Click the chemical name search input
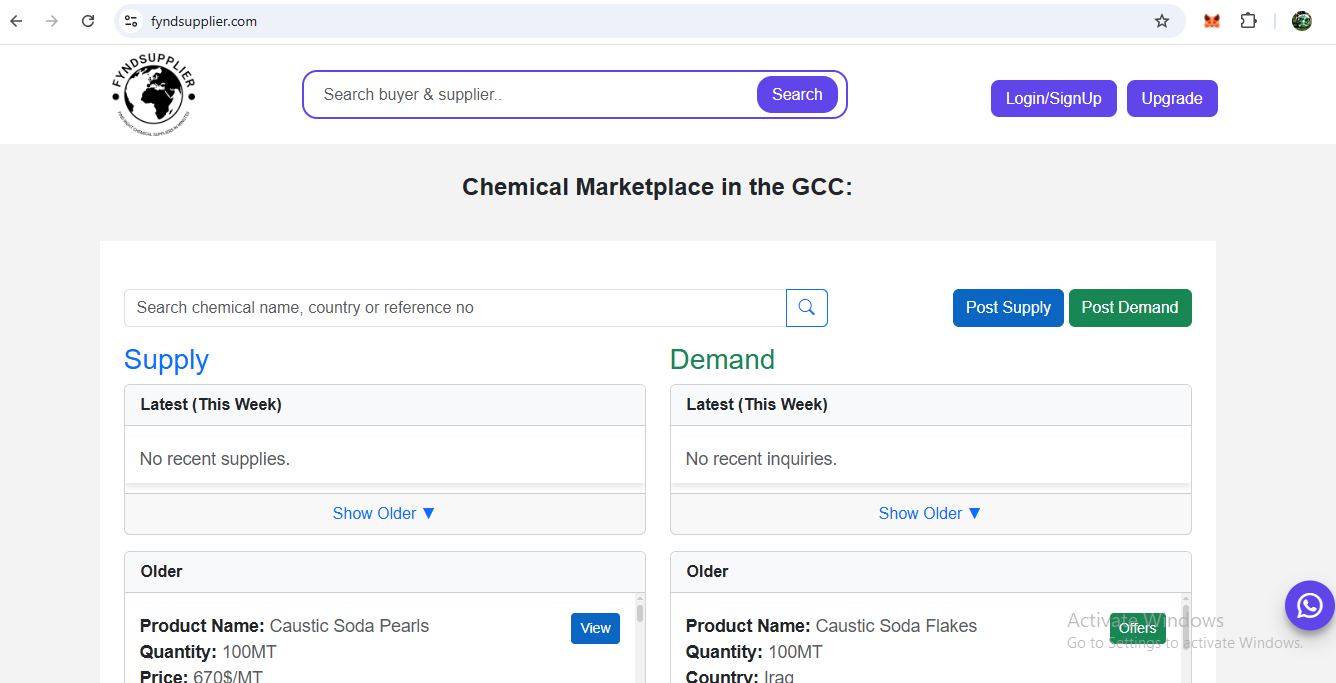The image size is (1336, 683). (455, 308)
